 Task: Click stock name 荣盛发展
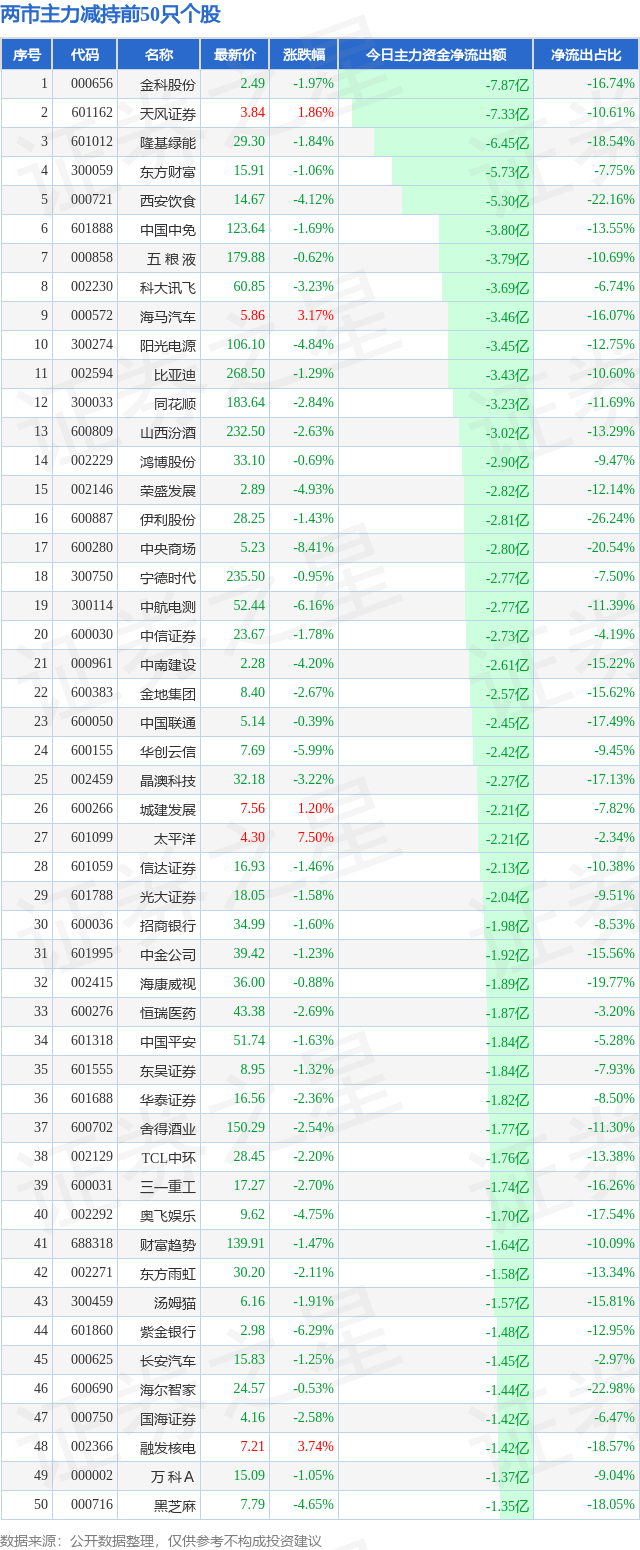[168, 491]
